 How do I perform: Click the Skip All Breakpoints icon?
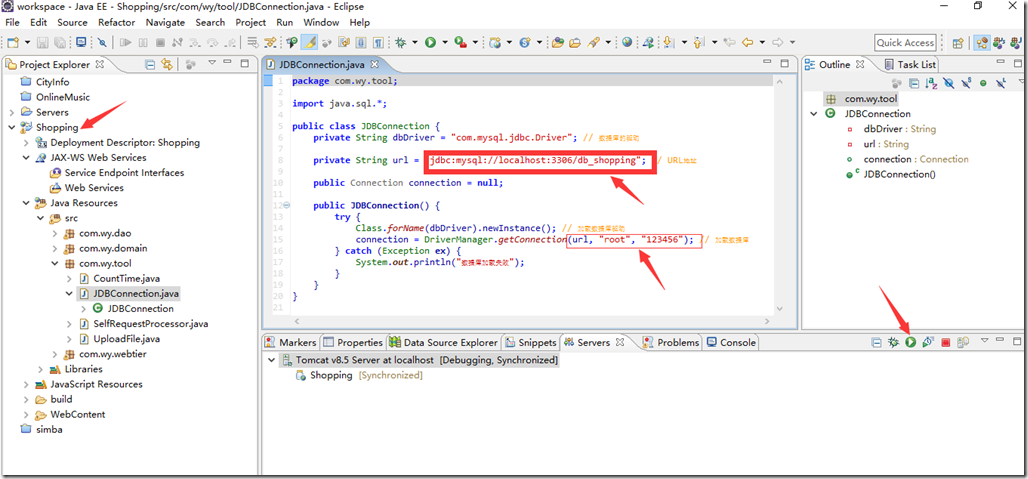click(x=102, y=43)
